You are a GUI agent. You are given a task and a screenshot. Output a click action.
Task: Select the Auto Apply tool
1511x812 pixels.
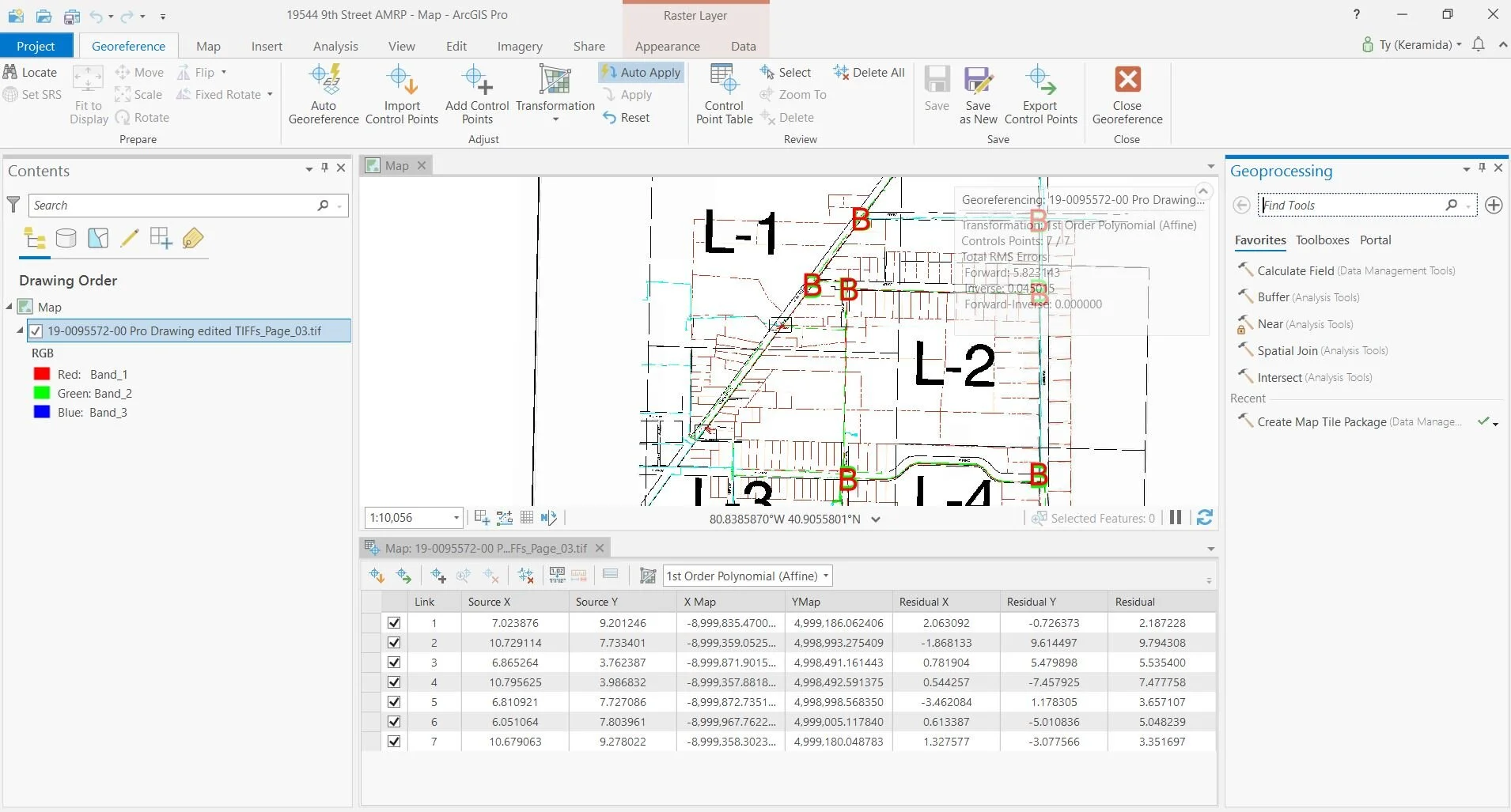point(641,72)
